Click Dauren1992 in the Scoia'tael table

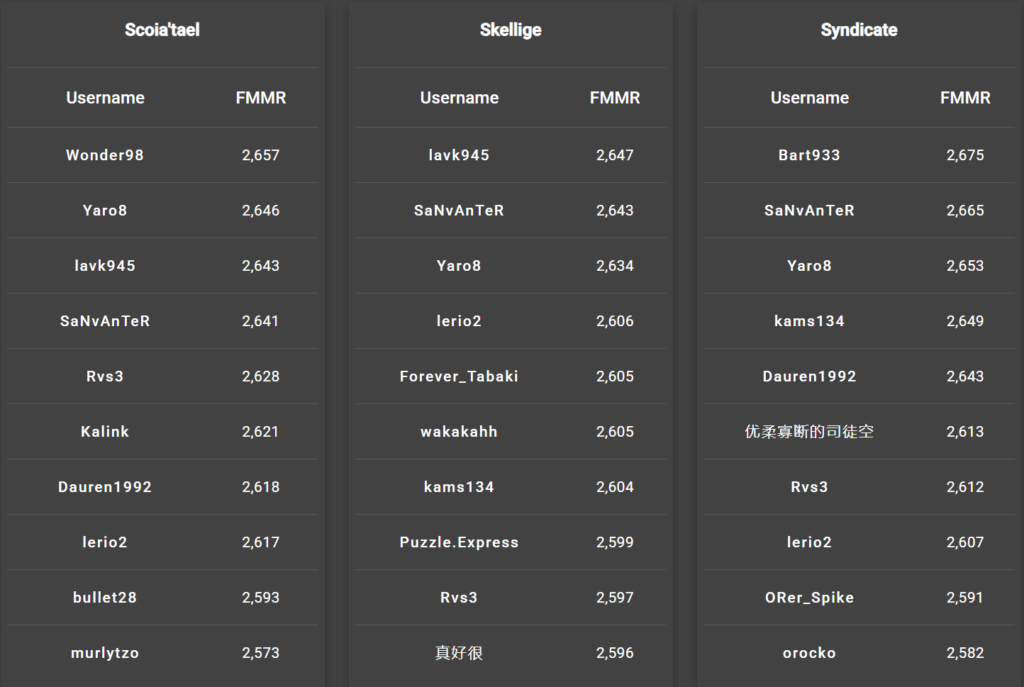click(105, 487)
